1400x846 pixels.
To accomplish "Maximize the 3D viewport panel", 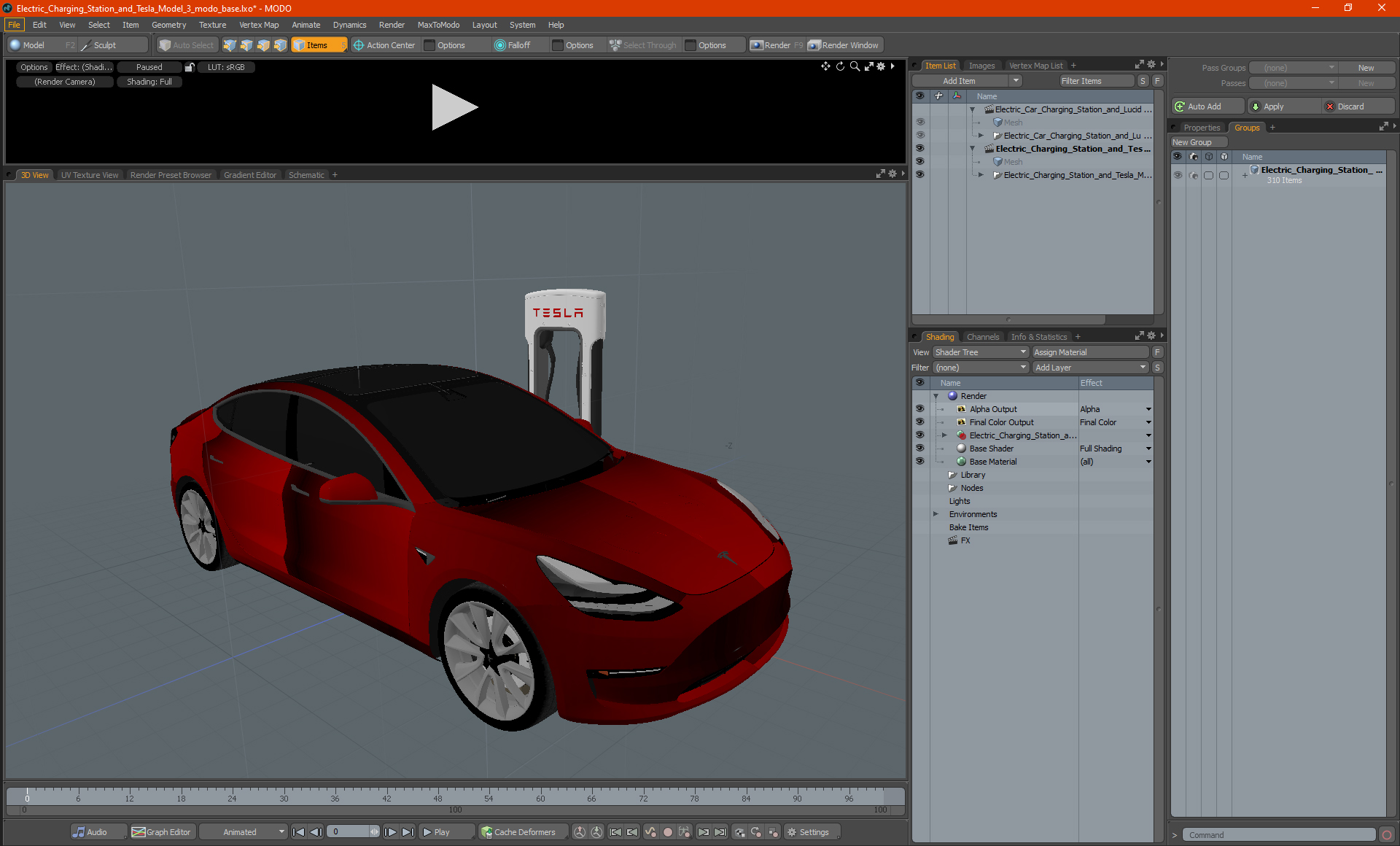I will (x=880, y=174).
